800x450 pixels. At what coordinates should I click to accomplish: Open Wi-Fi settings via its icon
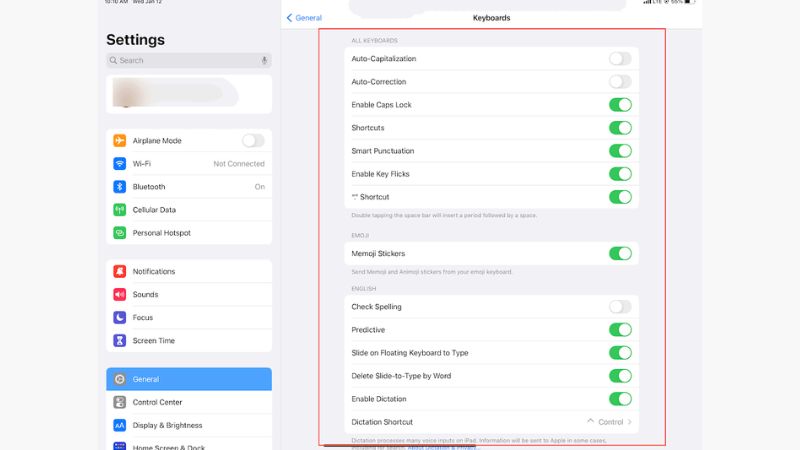tap(120, 164)
